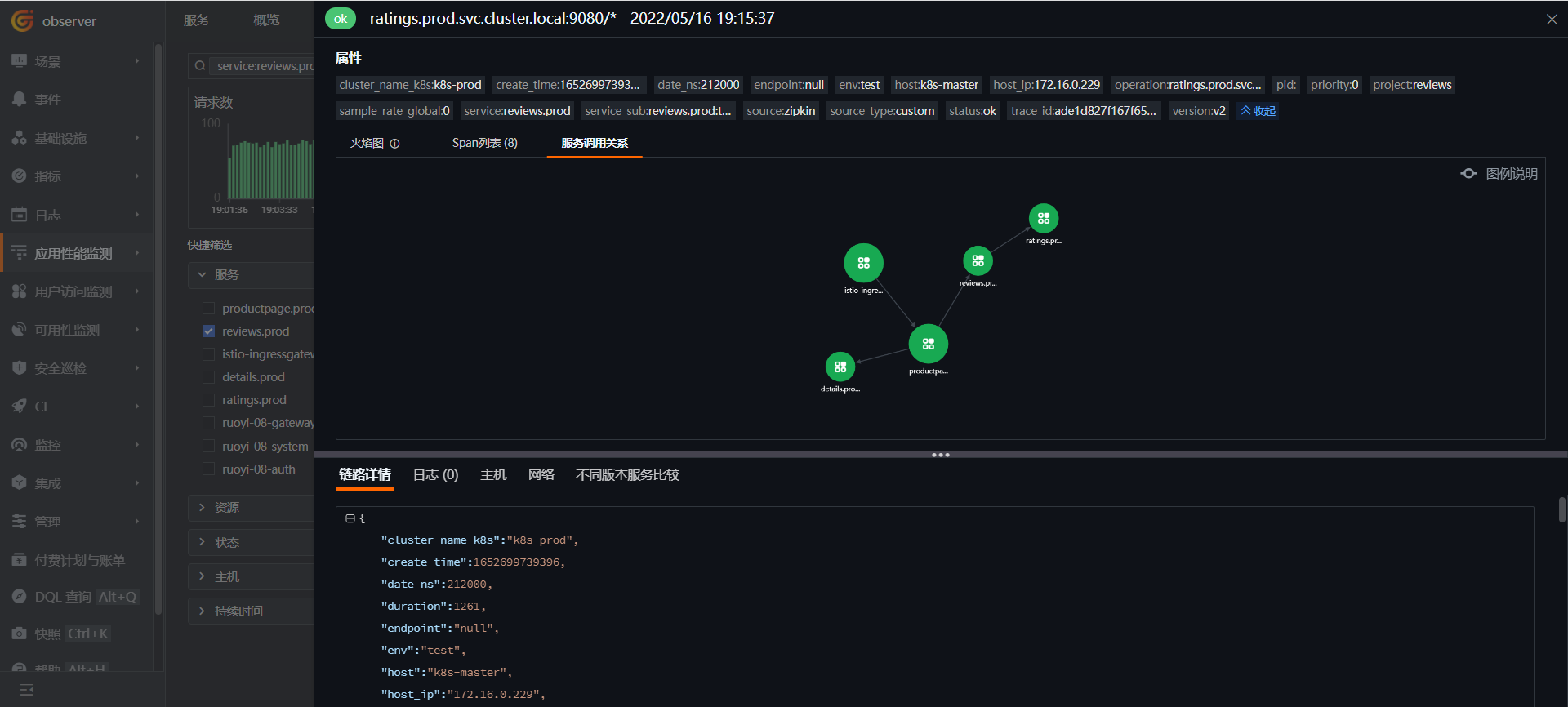Screen dimensions: 1568x707
Task: Open the CI rocket icon
Action: (19, 406)
